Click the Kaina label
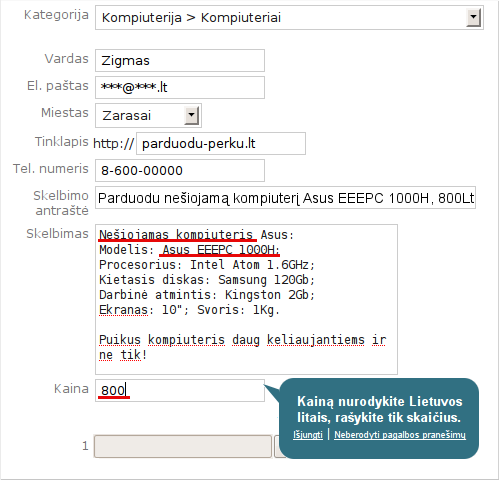The image size is (499, 480). (71, 389)
